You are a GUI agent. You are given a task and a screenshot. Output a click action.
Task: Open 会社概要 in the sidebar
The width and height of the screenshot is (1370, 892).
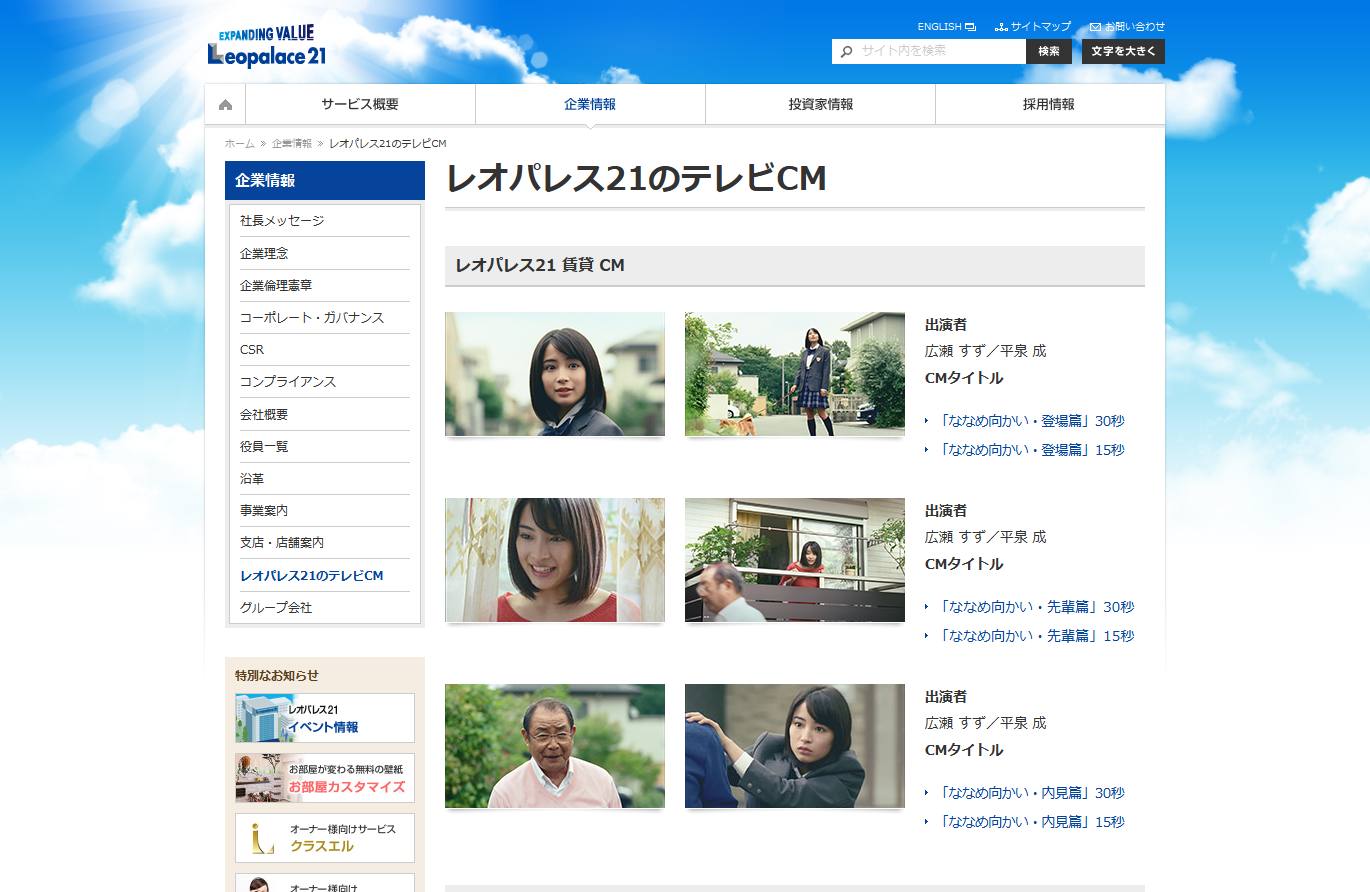[x=325, y=414]
